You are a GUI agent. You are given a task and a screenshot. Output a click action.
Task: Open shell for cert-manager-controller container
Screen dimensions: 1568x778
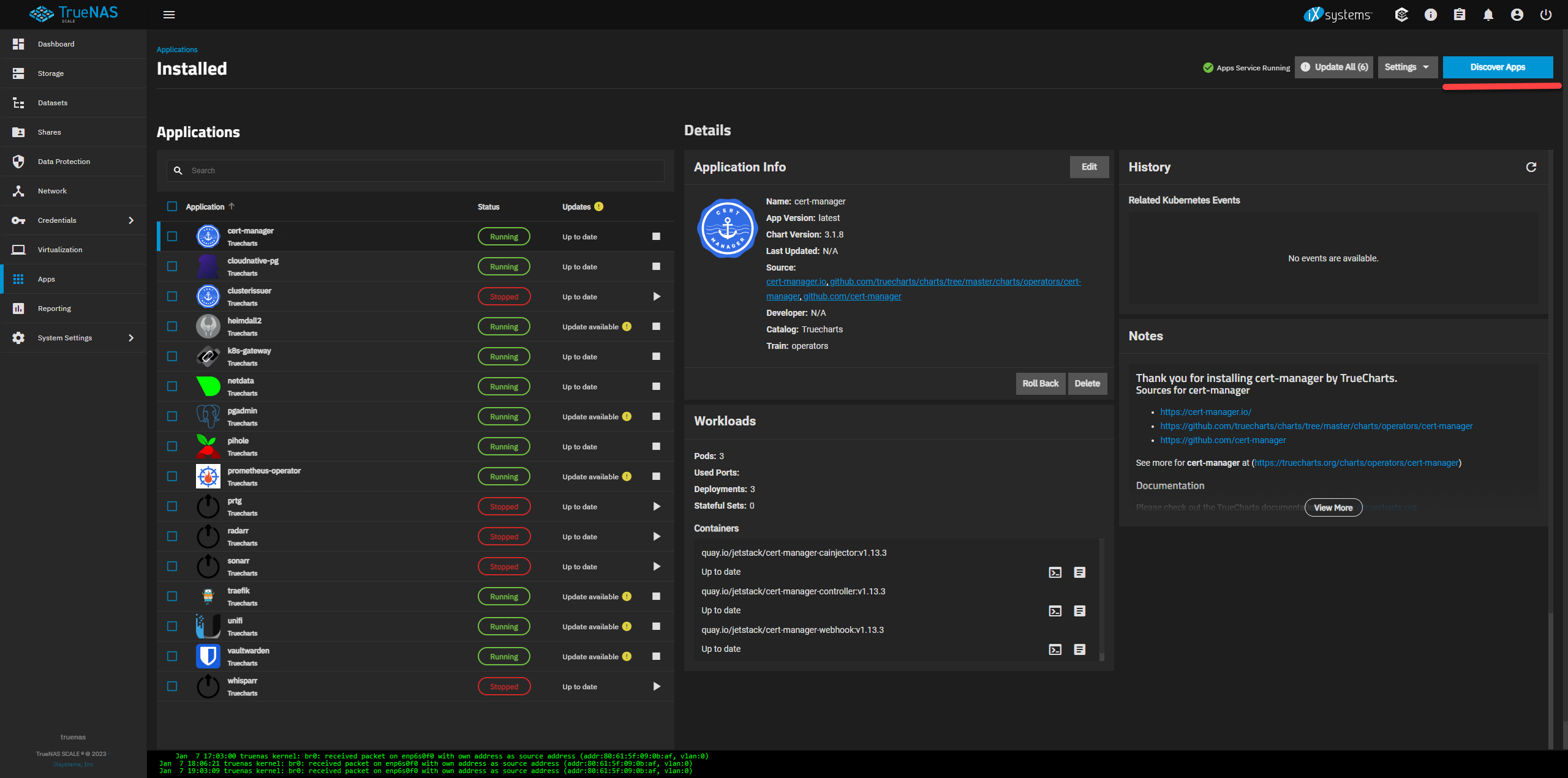[x=1055, y=611]
